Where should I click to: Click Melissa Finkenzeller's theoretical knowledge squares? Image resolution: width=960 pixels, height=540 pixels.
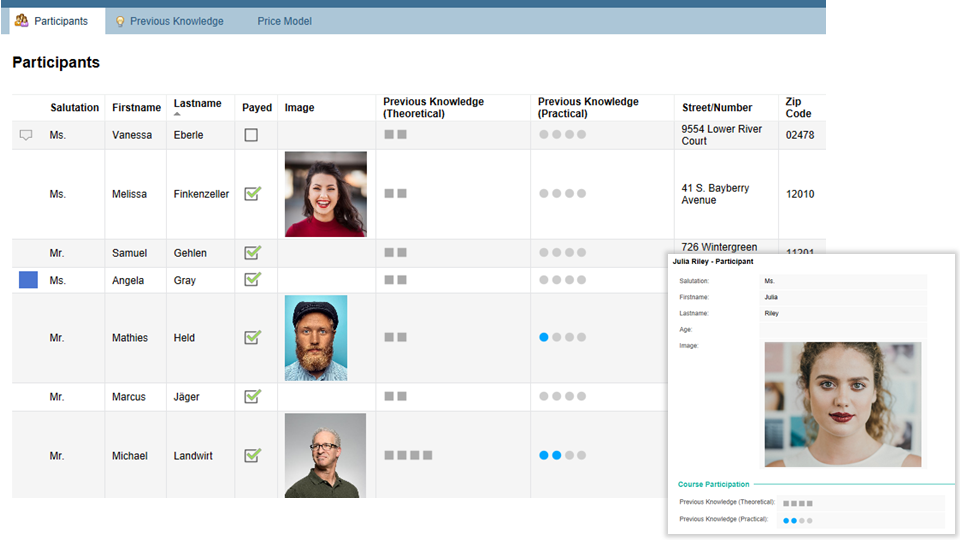click(395, 194)
